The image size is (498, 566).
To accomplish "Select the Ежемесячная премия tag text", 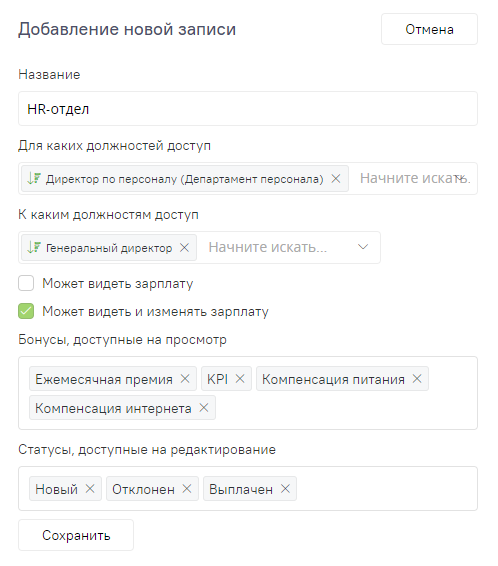I will [x=104, y=379].
